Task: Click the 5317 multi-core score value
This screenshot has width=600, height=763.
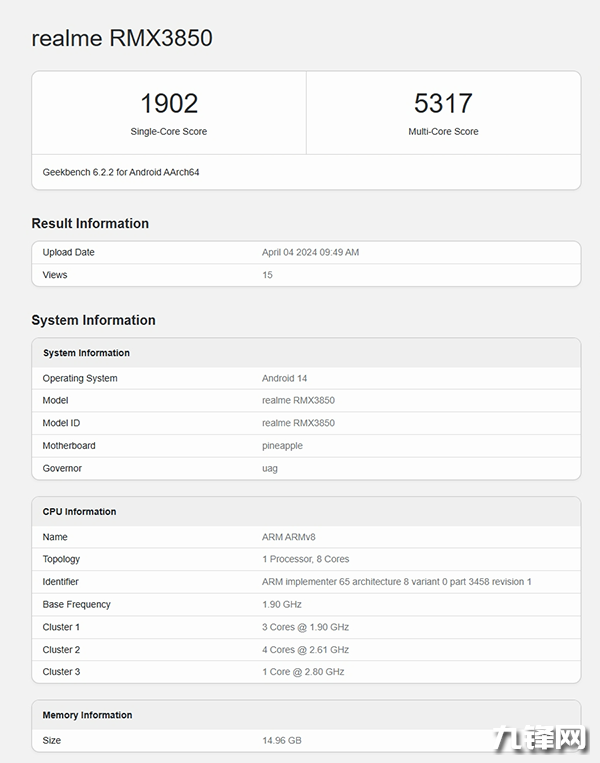Action: pyautogui.click(x=443, y=103)
